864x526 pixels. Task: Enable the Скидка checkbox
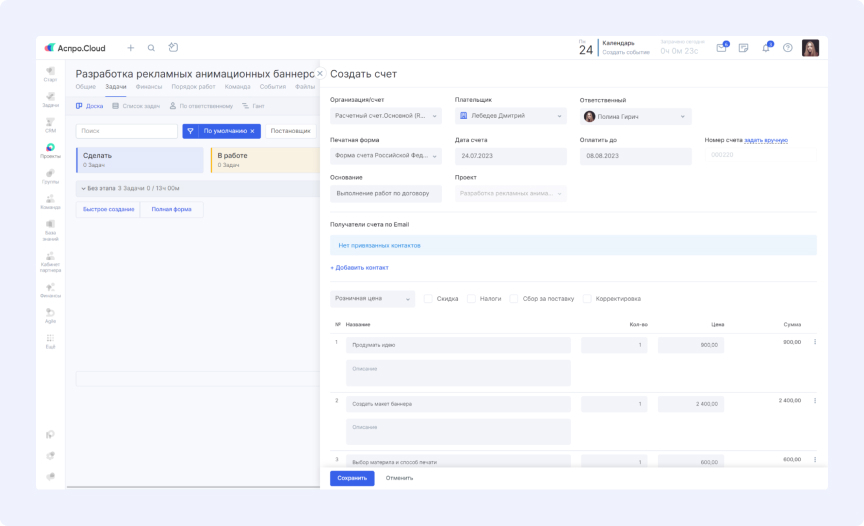tap(429, 298)
